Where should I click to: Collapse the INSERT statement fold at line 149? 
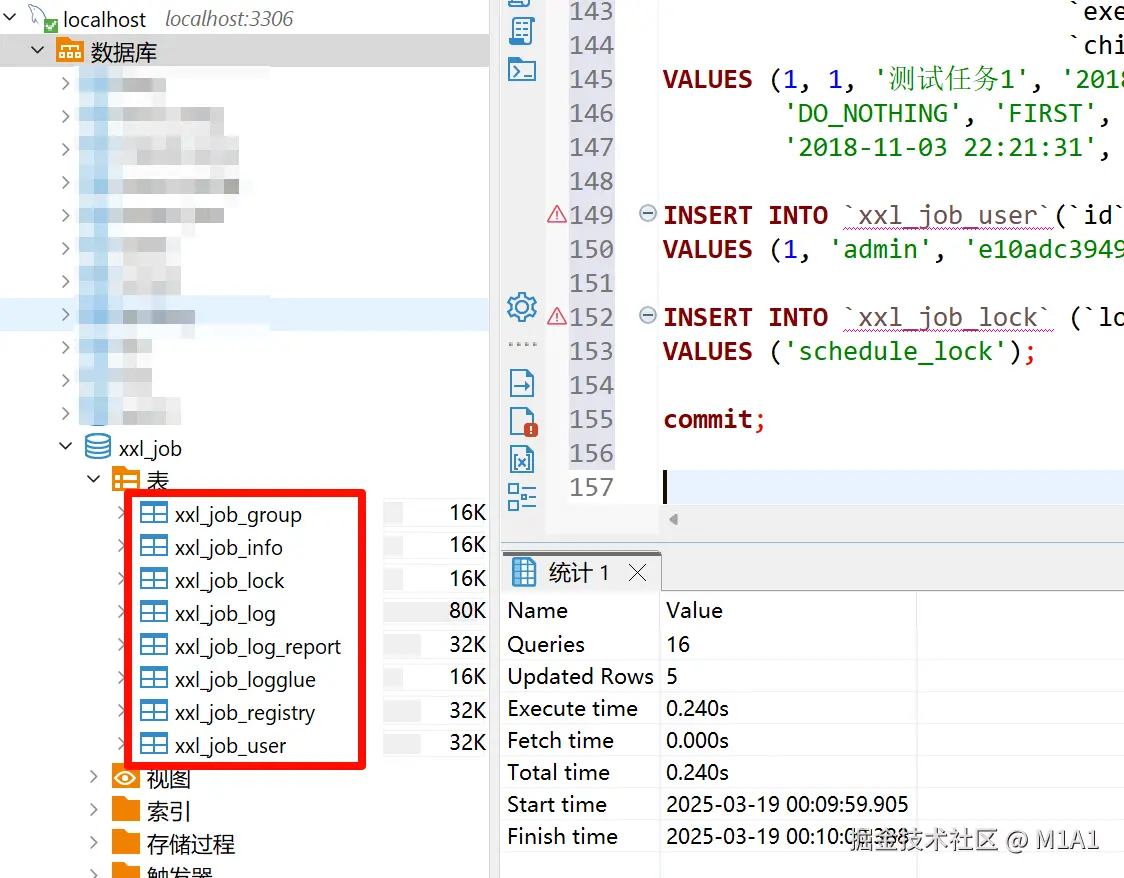pos(647,214)
